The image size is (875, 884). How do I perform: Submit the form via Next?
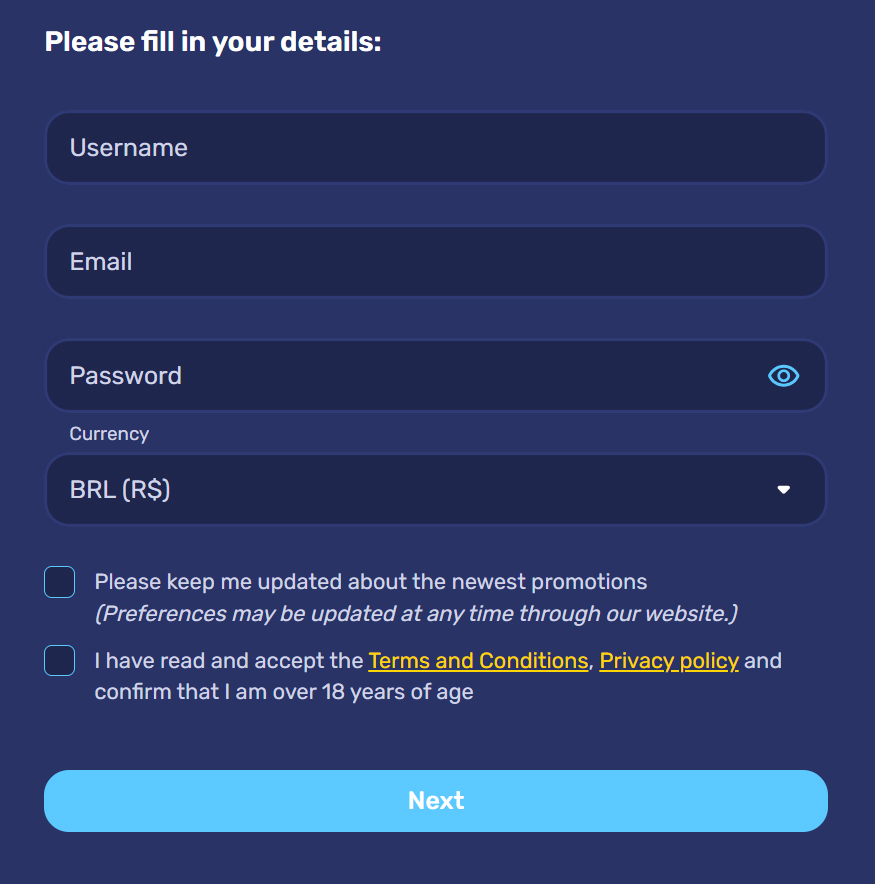[x=436, y=800]
